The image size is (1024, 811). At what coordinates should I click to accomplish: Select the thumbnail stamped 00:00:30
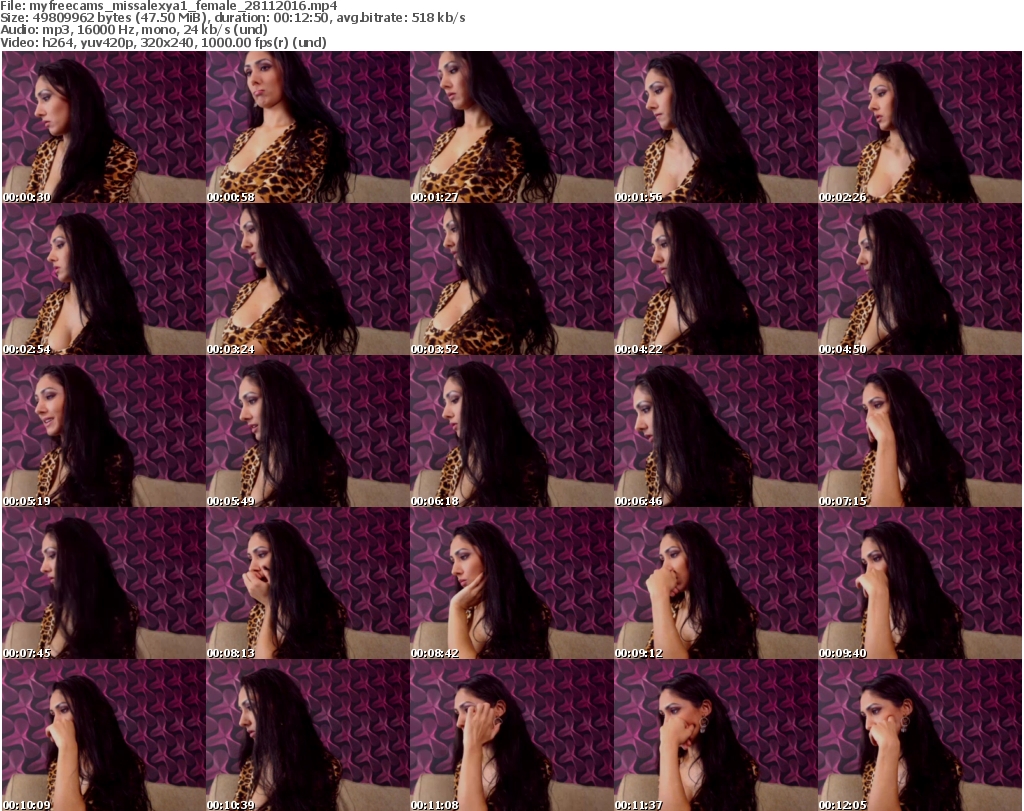click(x=104, y=127)
